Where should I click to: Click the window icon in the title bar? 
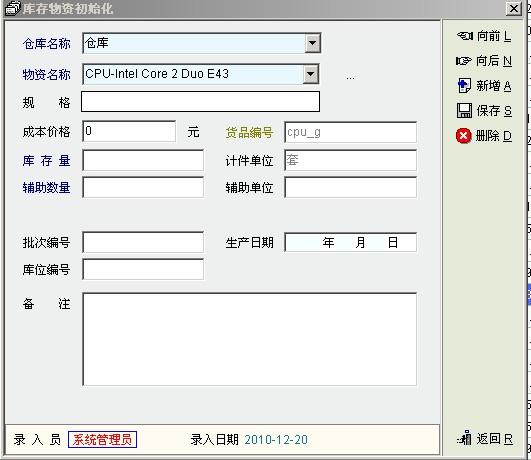[13, 8]
